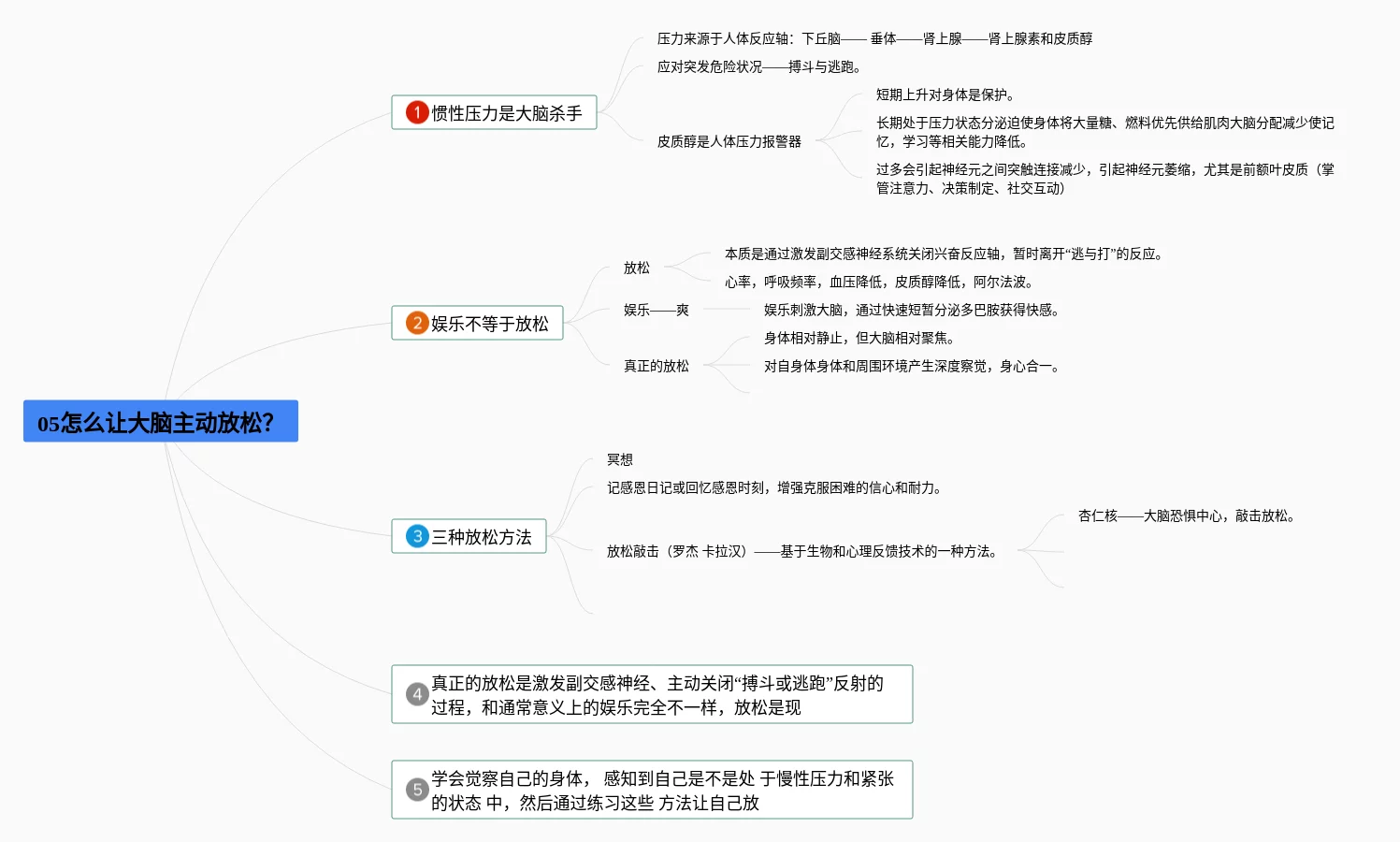Click the 娱乐——爽 subtopic
Viewport: 1400px width, 842px height.
tap(656, 311)
